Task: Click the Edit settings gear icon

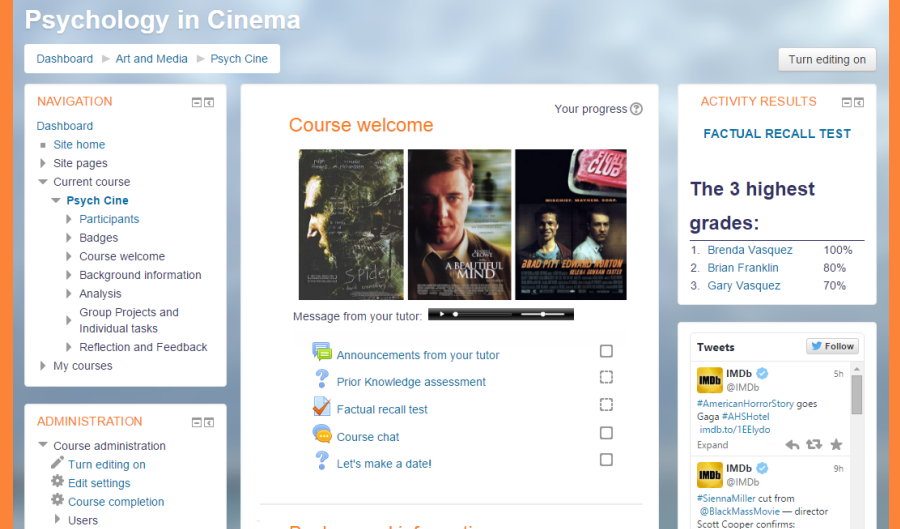Action: 58,482
